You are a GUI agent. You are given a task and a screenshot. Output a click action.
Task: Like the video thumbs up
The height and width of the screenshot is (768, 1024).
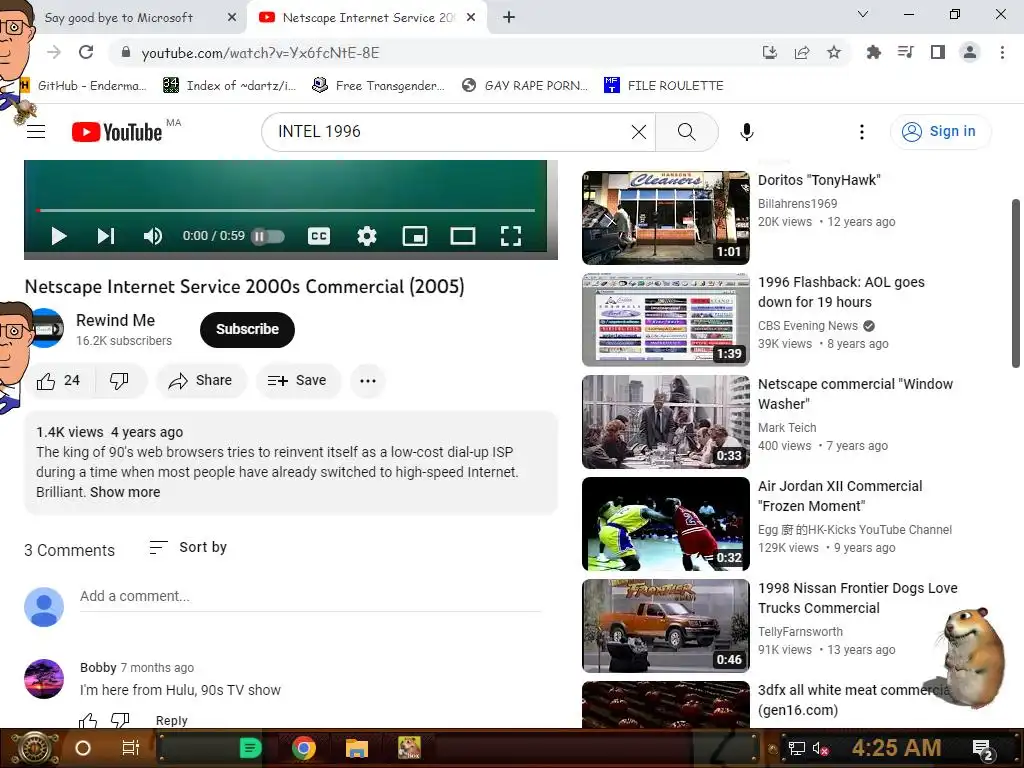pos(57,381)
